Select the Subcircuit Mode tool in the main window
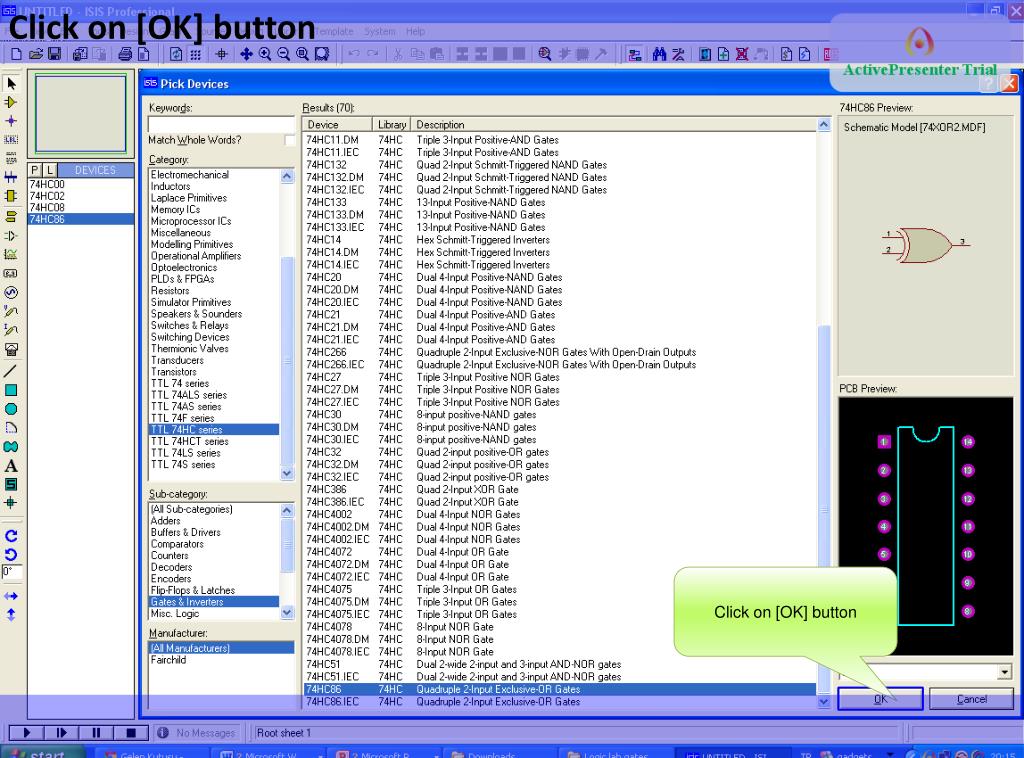The height and width of the screenshot is (758, 1024). [11, 196]
